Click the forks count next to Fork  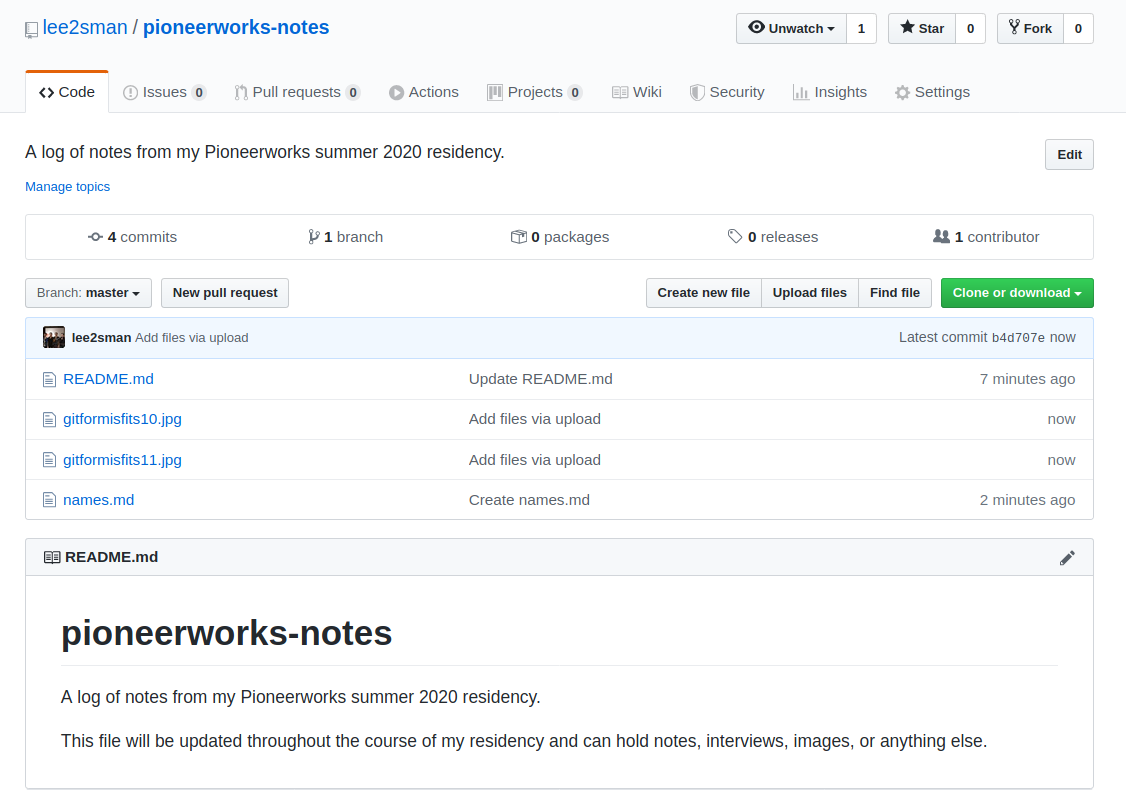coord(1078,29)
